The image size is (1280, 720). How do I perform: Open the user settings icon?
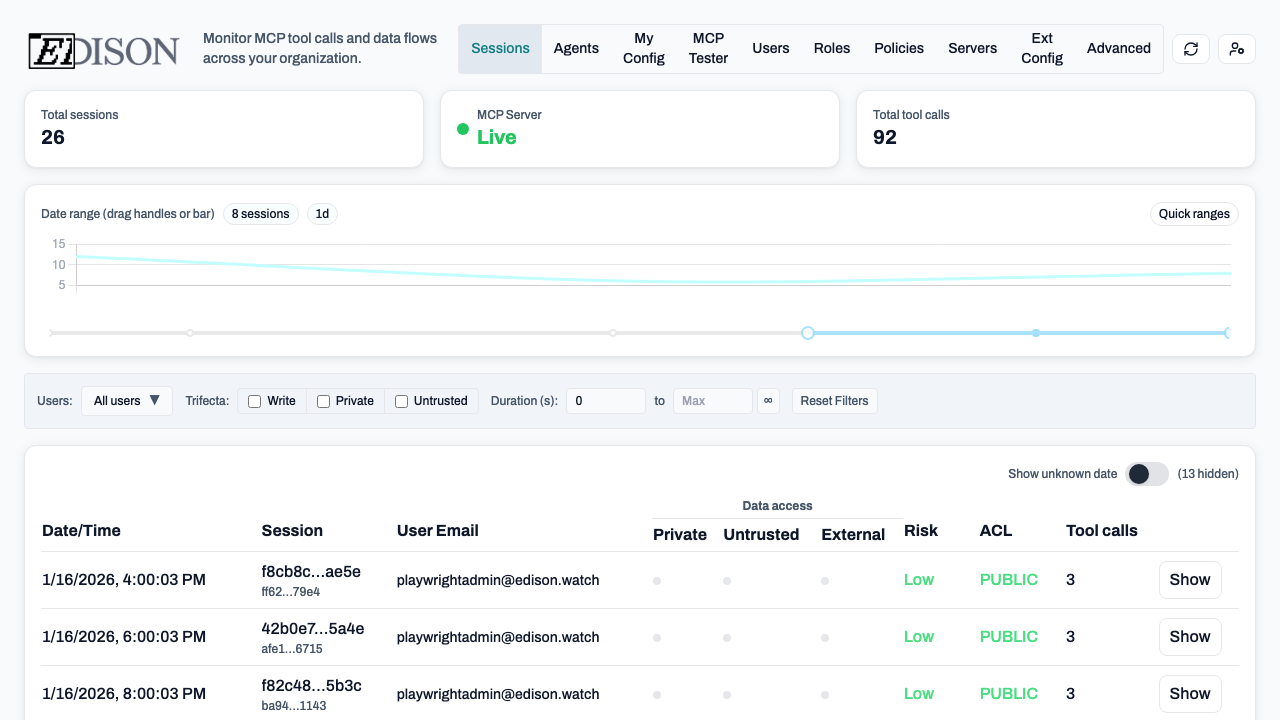coord(1237,49)
